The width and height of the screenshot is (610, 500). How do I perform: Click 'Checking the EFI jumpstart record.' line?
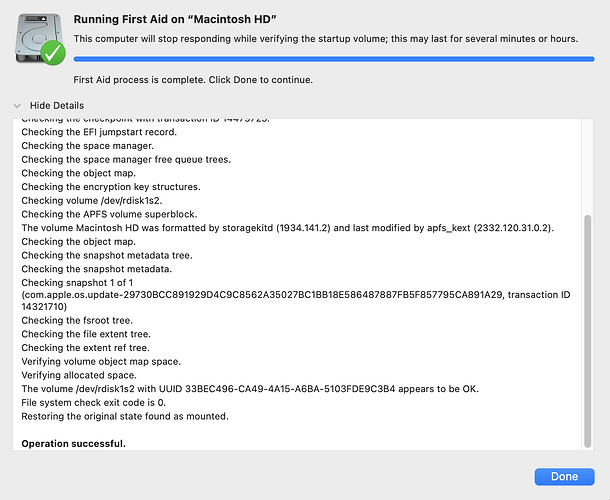(99, 132)
